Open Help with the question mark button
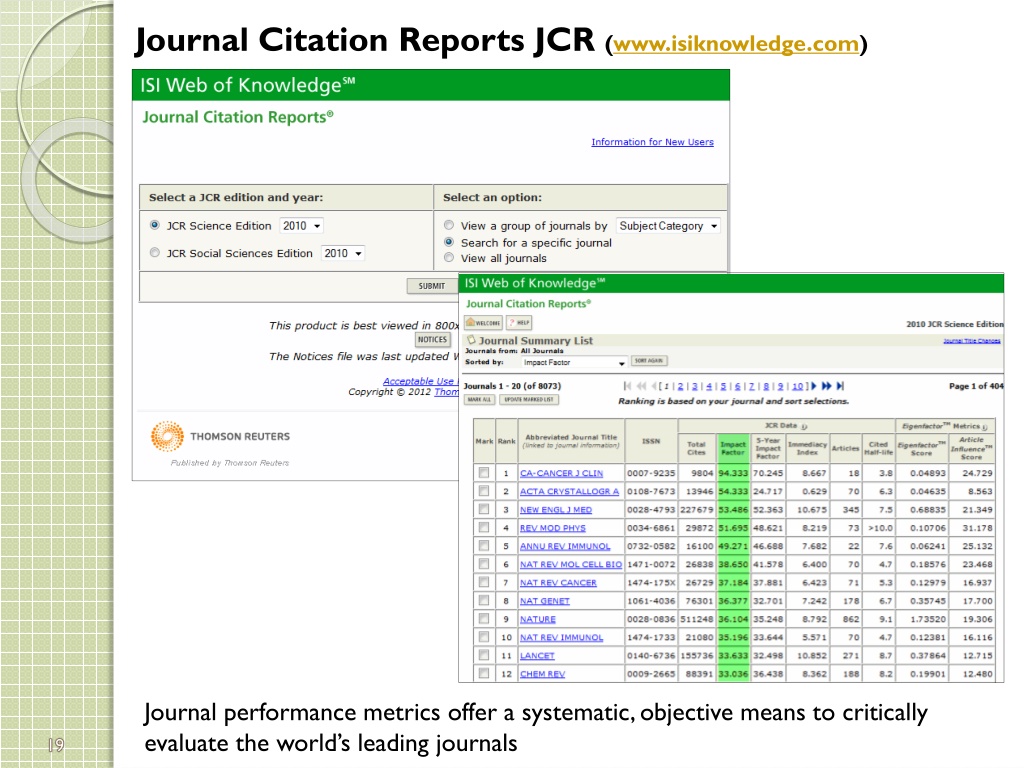Image resolution: width=1024 pixels, height=768 pixels. pyautogui.click(x=519, y=323)
